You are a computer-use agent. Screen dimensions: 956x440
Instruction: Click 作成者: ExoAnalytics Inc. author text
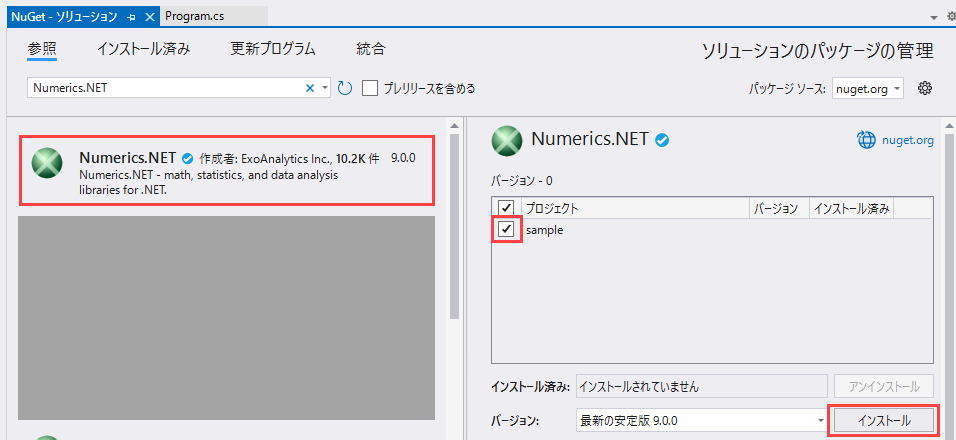click(x=265, y=159)
